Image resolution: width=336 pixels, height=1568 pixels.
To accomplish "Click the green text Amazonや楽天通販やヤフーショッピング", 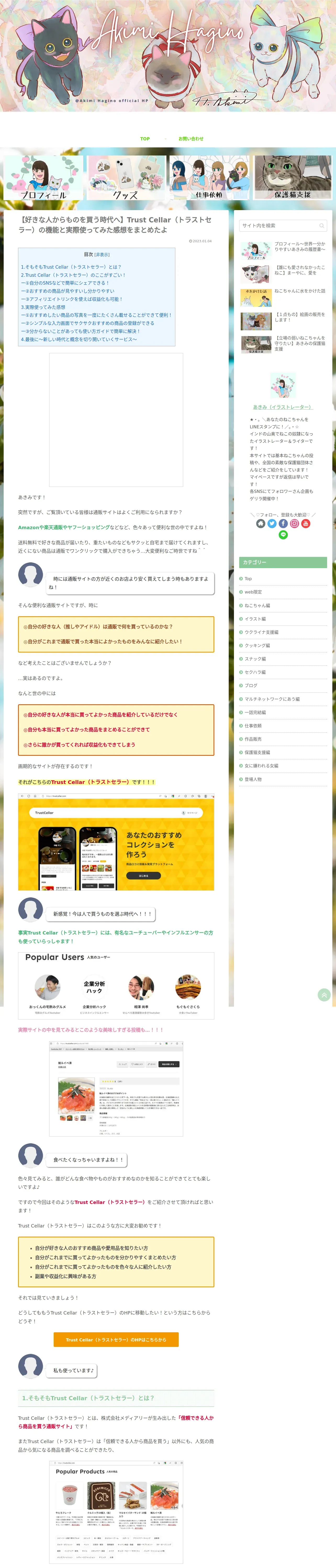I will (64, 528).
